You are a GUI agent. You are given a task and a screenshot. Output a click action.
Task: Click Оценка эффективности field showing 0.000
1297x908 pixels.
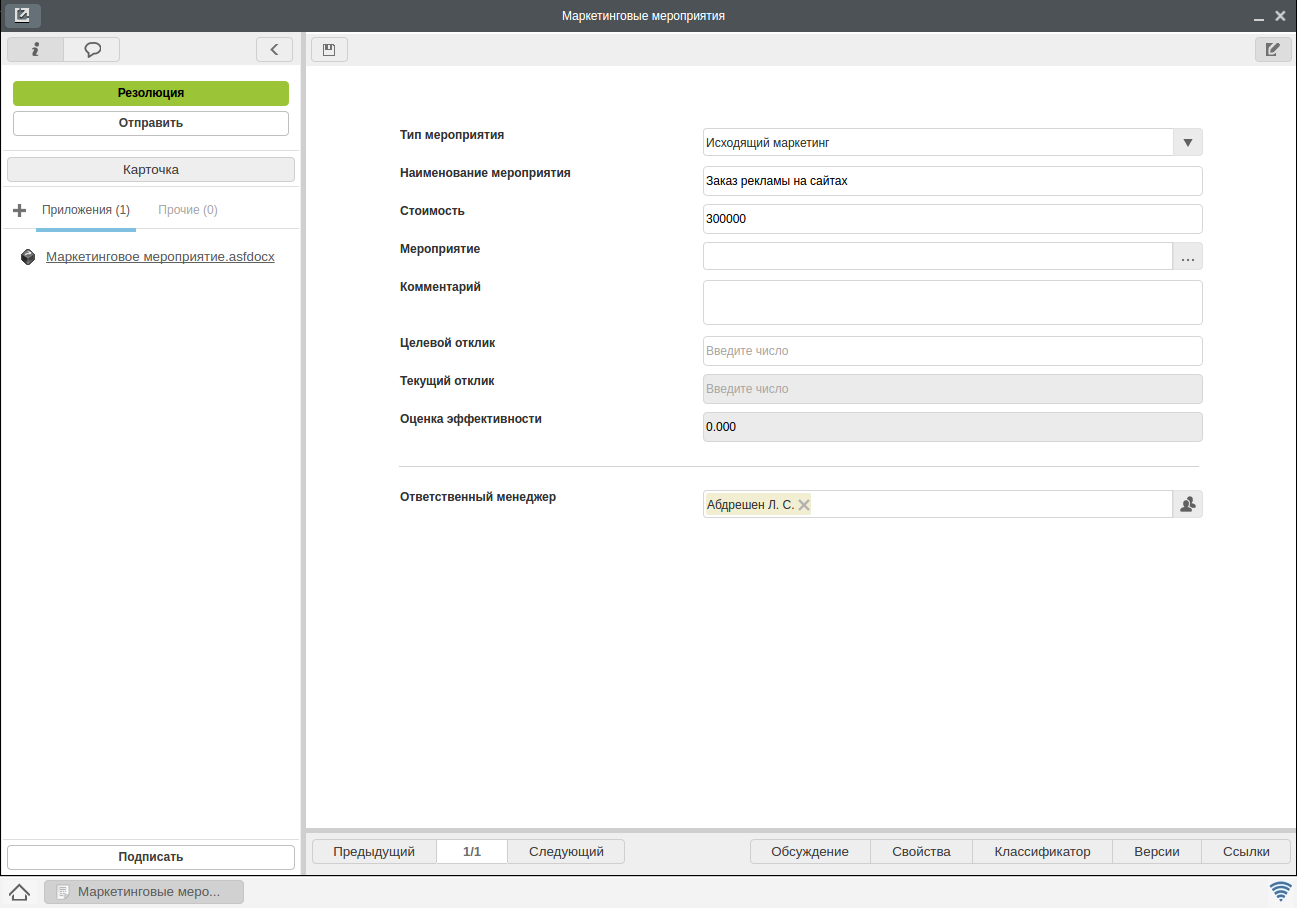click(x=953, y=427)
